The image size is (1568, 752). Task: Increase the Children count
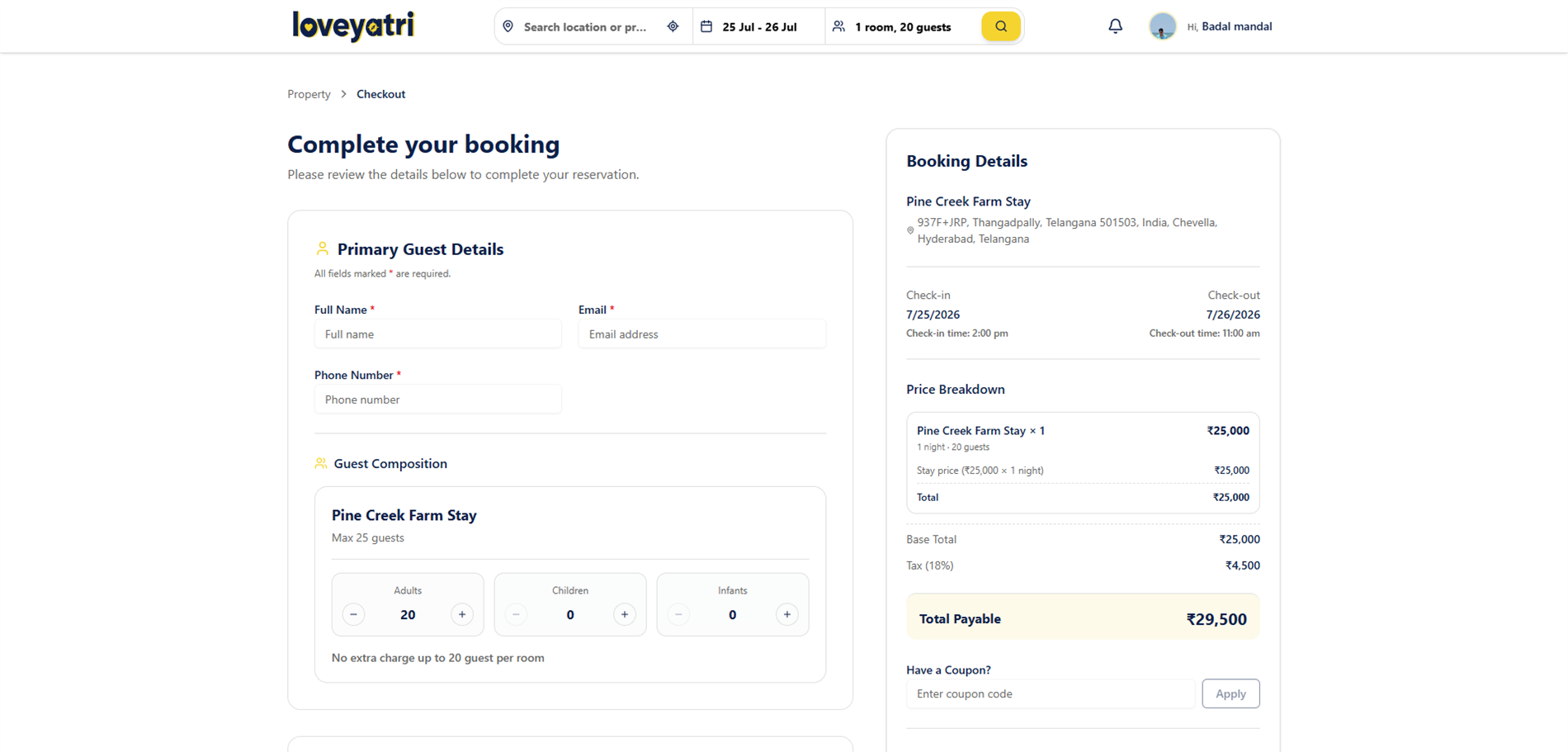(x=625, y=614)
